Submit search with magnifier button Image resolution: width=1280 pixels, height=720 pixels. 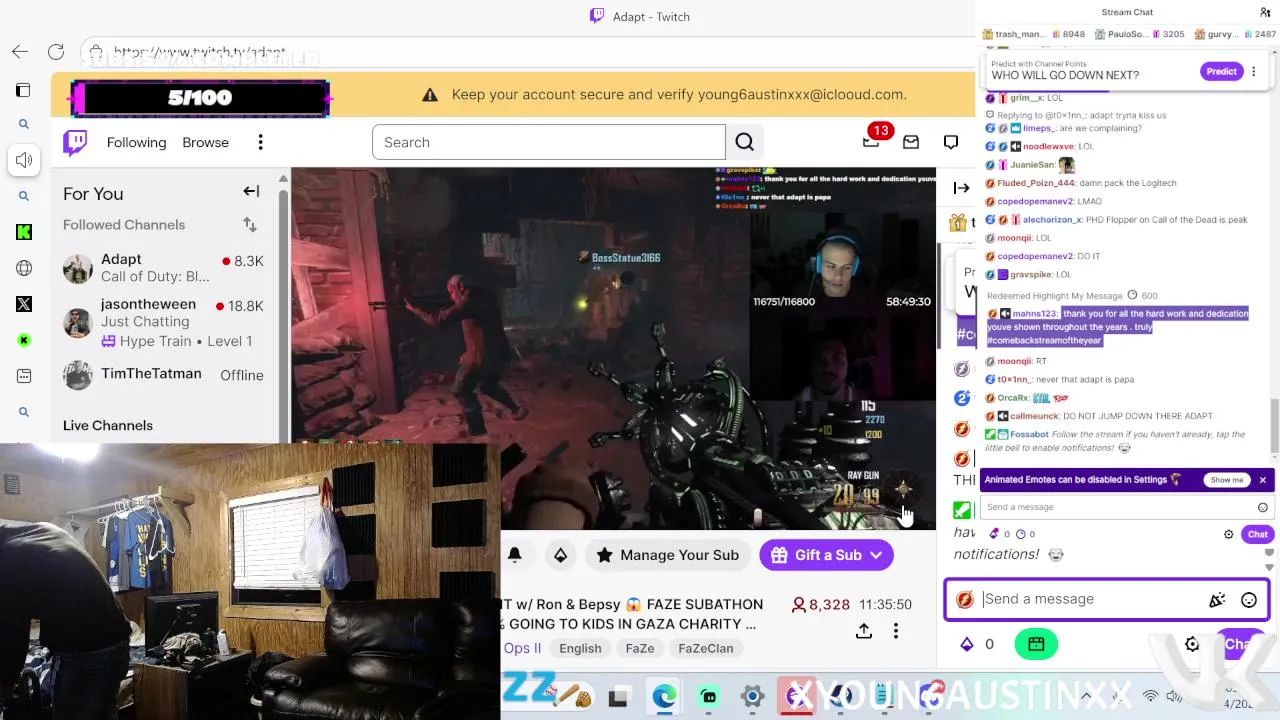pos(744,142)
